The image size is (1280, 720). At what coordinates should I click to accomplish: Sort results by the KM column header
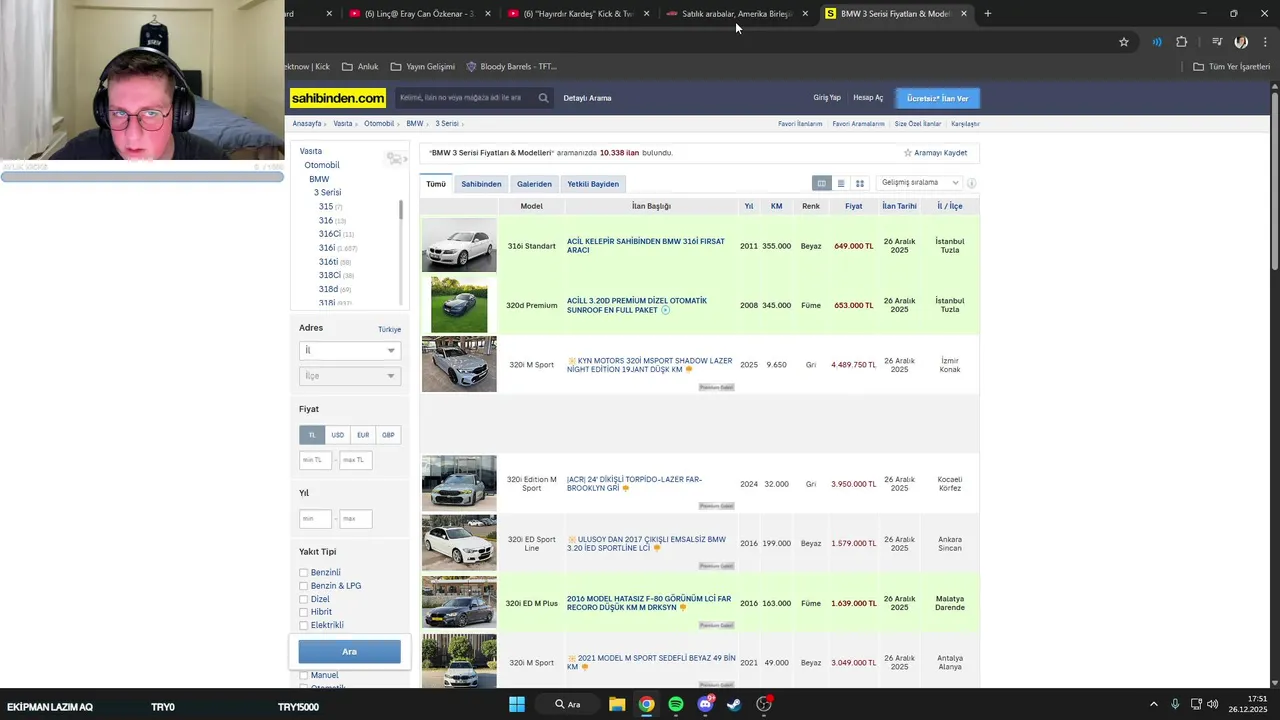pyautogui.click(x=776, y=206)
